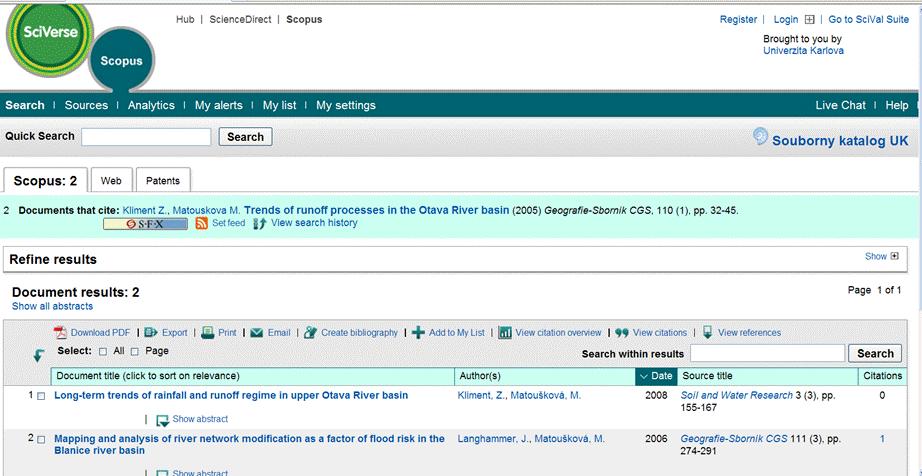922x476 pixels.
Task: Click the Add to My List plus icon
Action: (x=418, y=333)
